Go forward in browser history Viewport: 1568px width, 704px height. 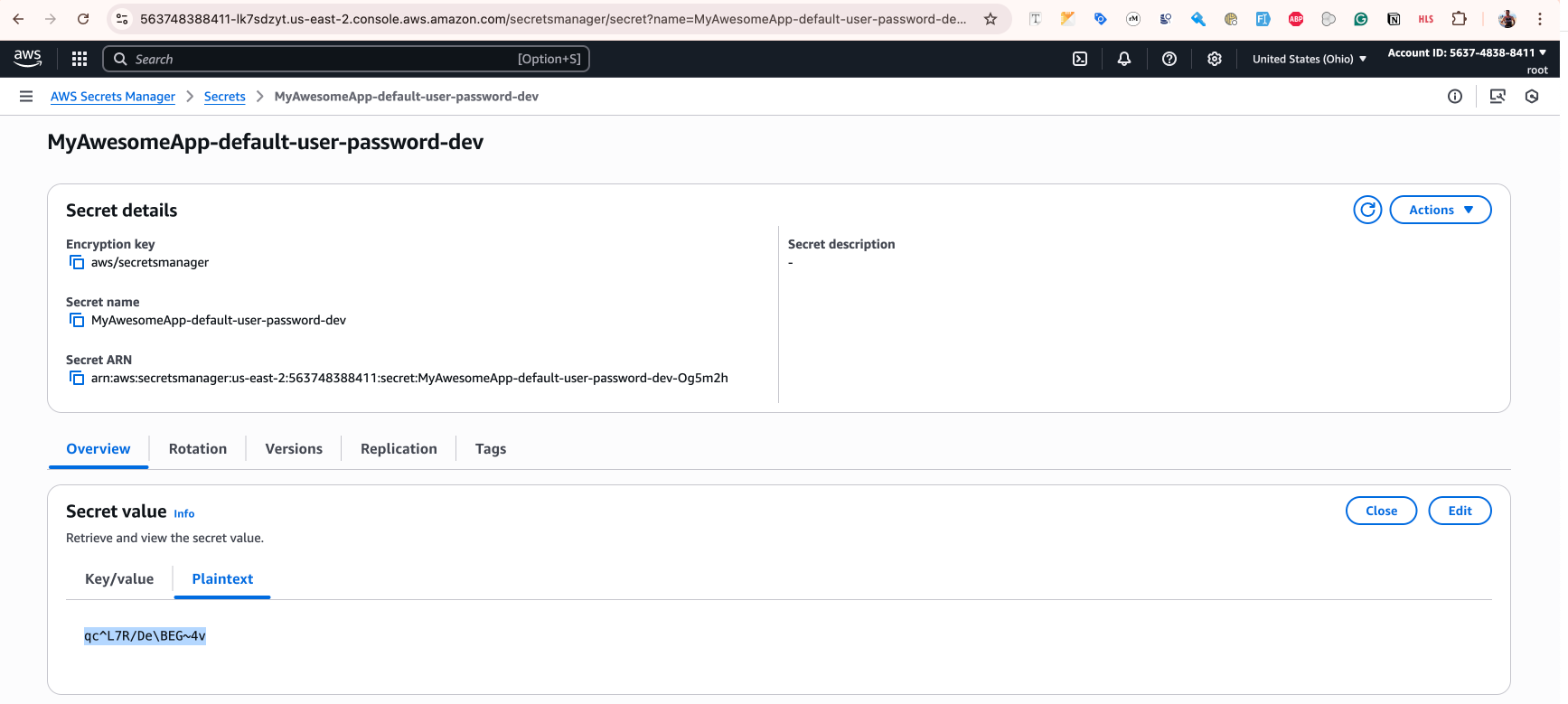pos(51,19)
